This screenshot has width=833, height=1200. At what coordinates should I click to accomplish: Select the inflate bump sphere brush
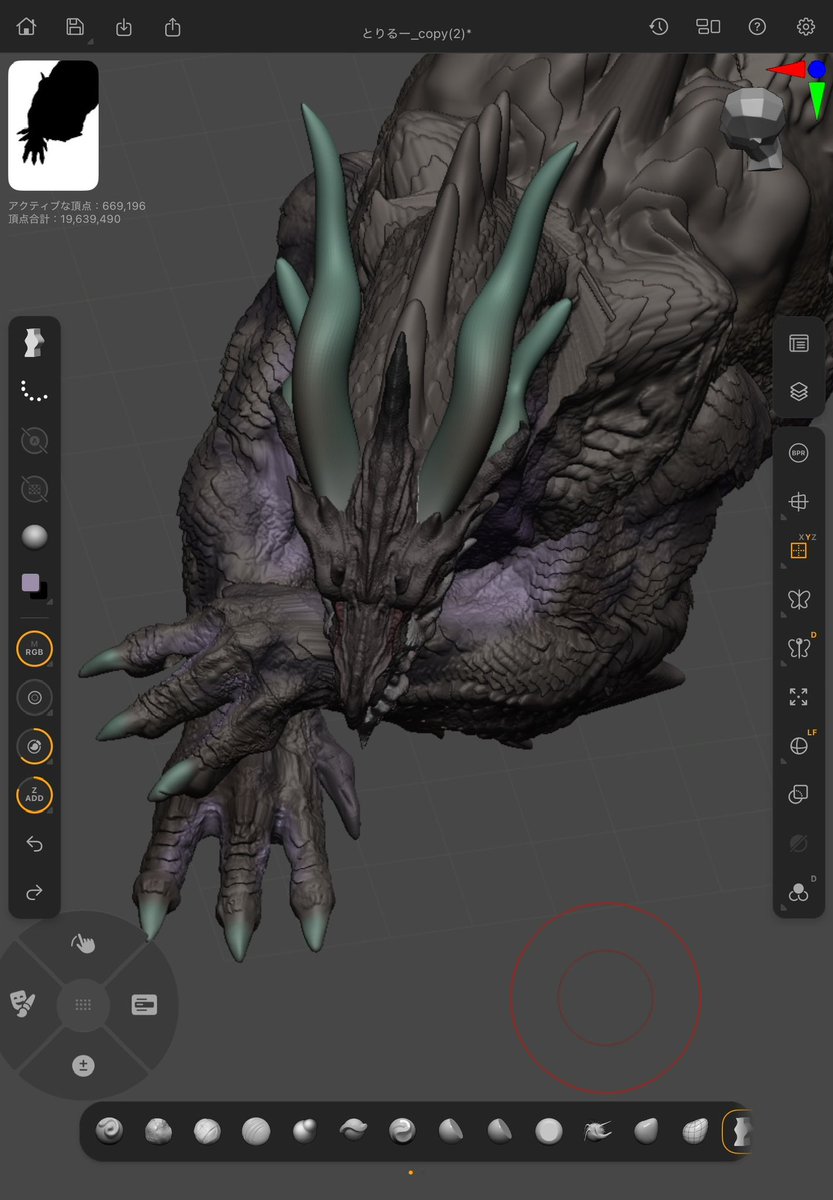click(305, 1131)
